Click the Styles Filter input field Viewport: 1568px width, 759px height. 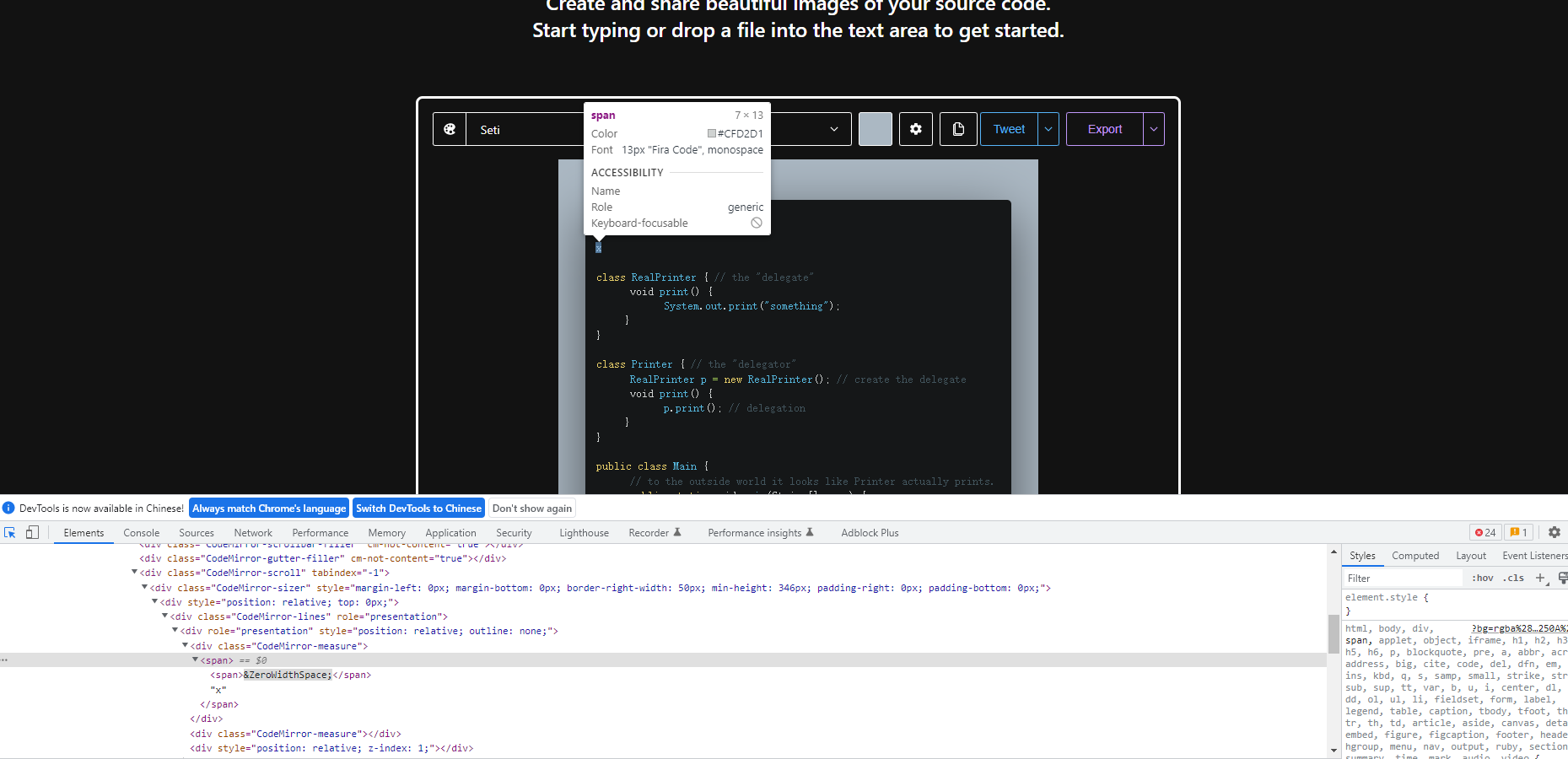click(1404, 578)
